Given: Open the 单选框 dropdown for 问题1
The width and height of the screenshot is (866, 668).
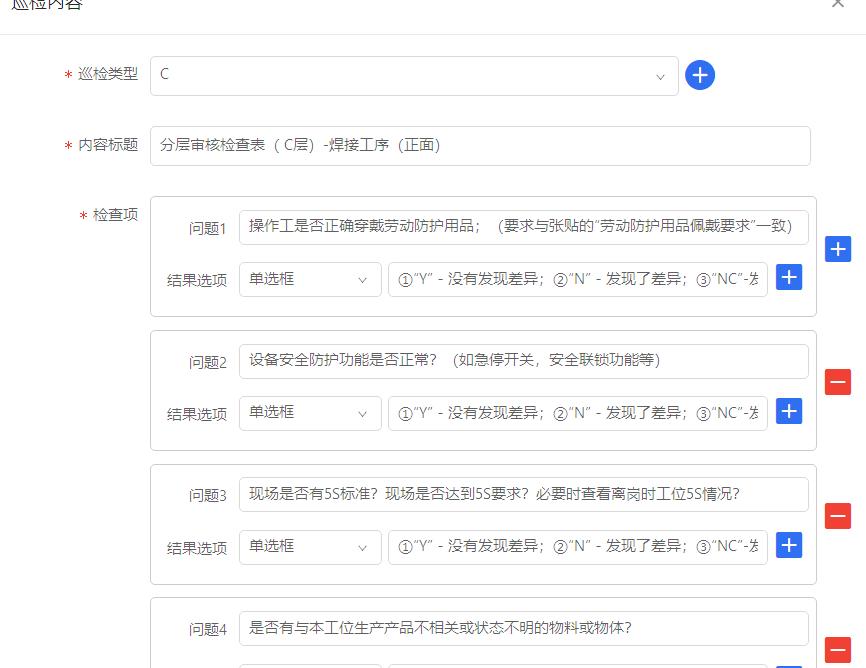Looking at the screenshot, I should [310, 278].
